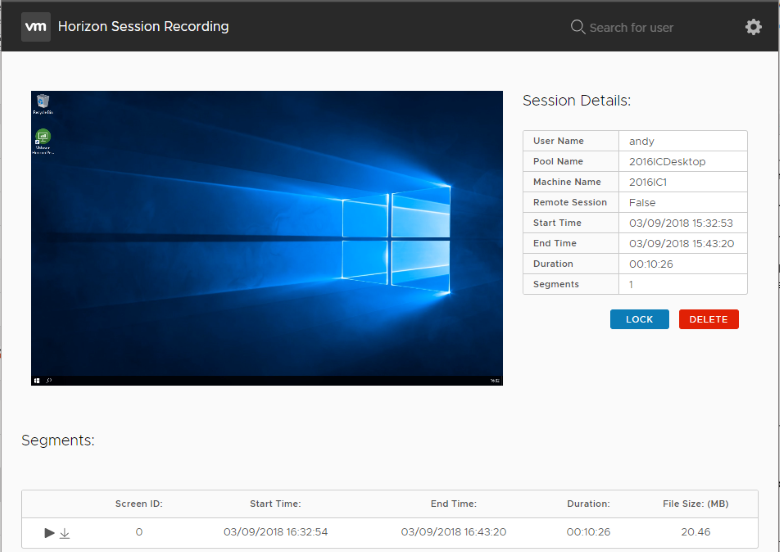Viewport: 780px width, 552px height.
Task: Click Recycle Bin icon in preview
Action: (x=43, y=104)
